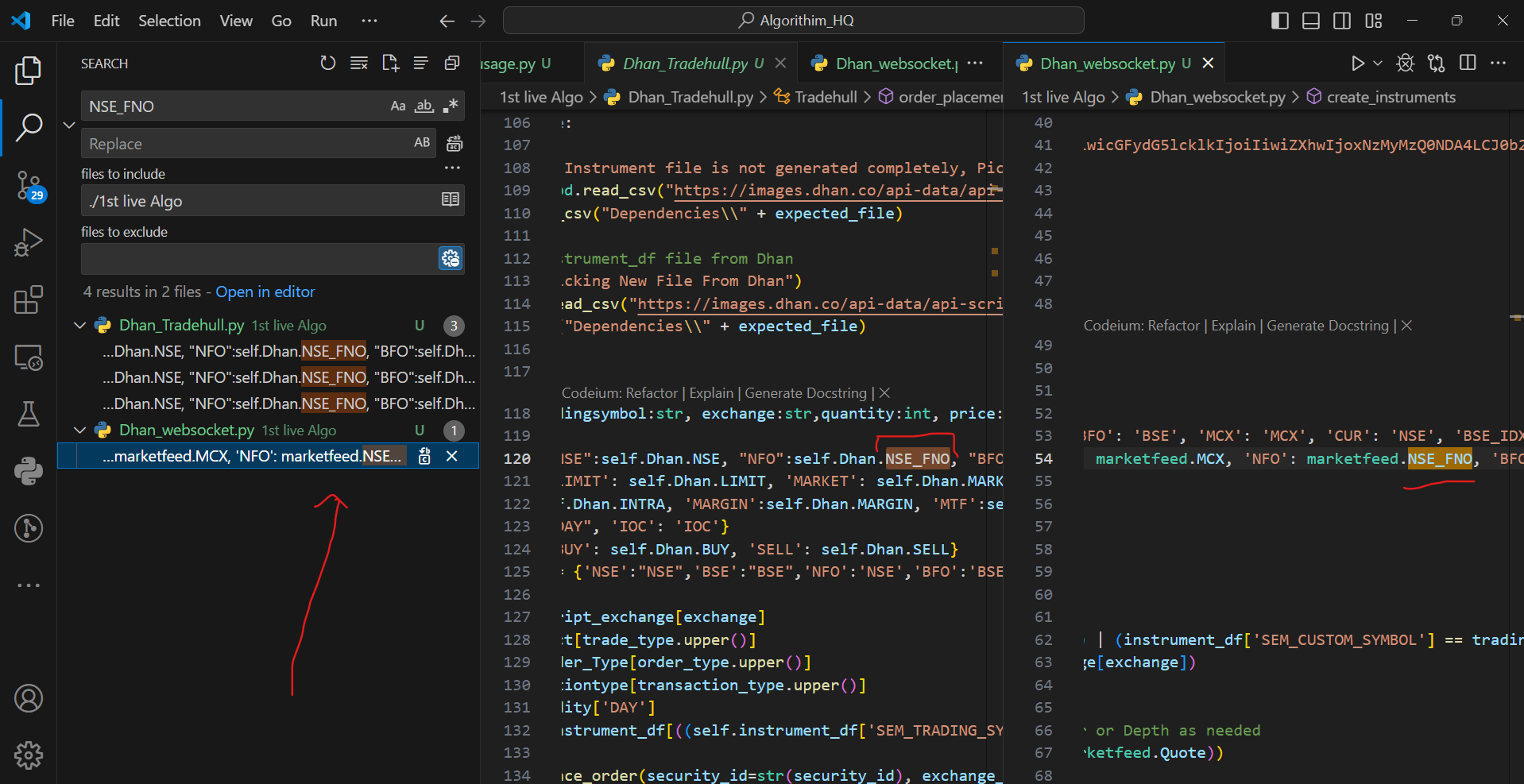The width and height of the screenshot is (1524, 784).
Task: Close the Dhan_Tradehull.py tab
Action: 780,63
